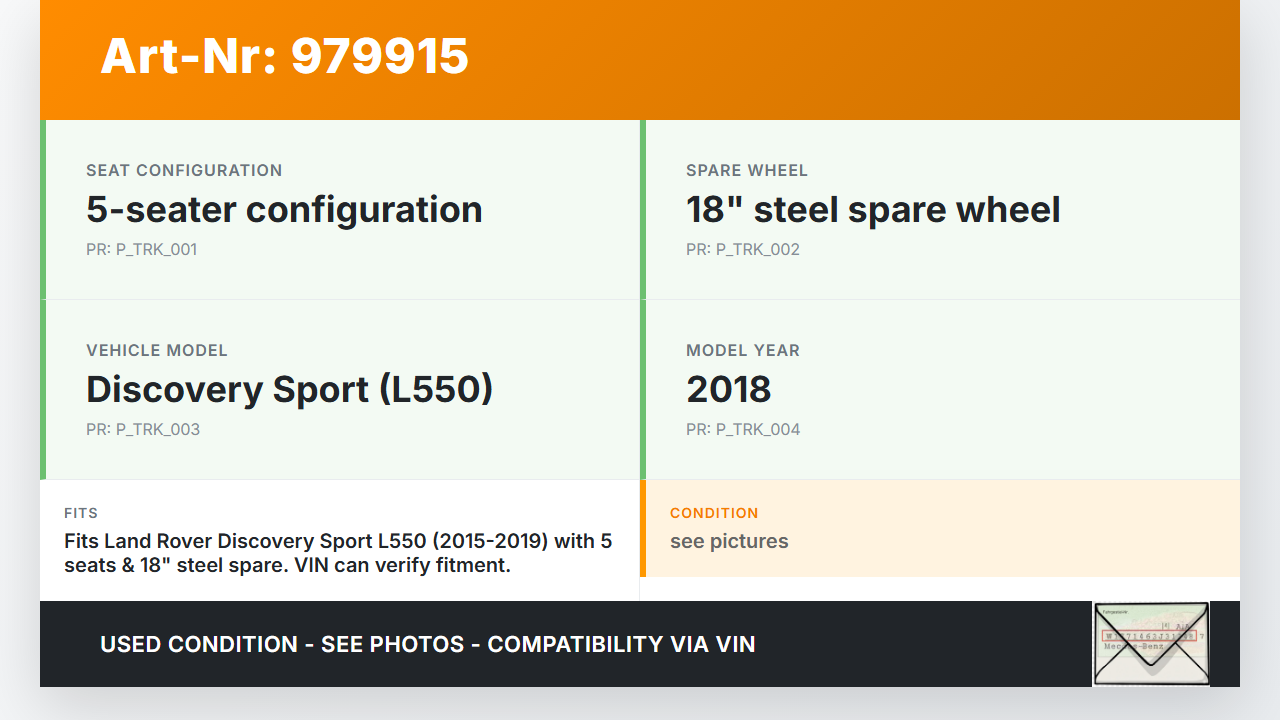Screen dimensions: 1280x720
Task: Click the Land Rover fitment description text
Action: coord(338,553)
